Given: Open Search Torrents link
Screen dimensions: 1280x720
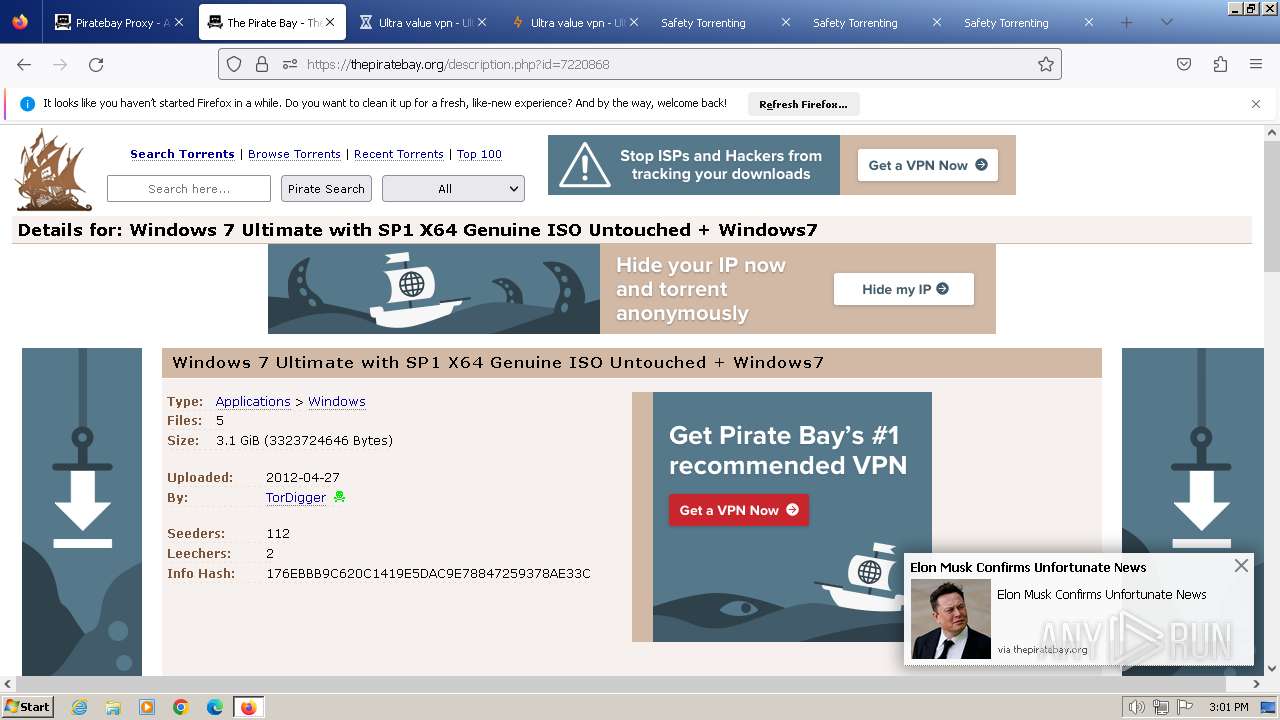Looking at the screenshot, I should click(x=182, y=154).
